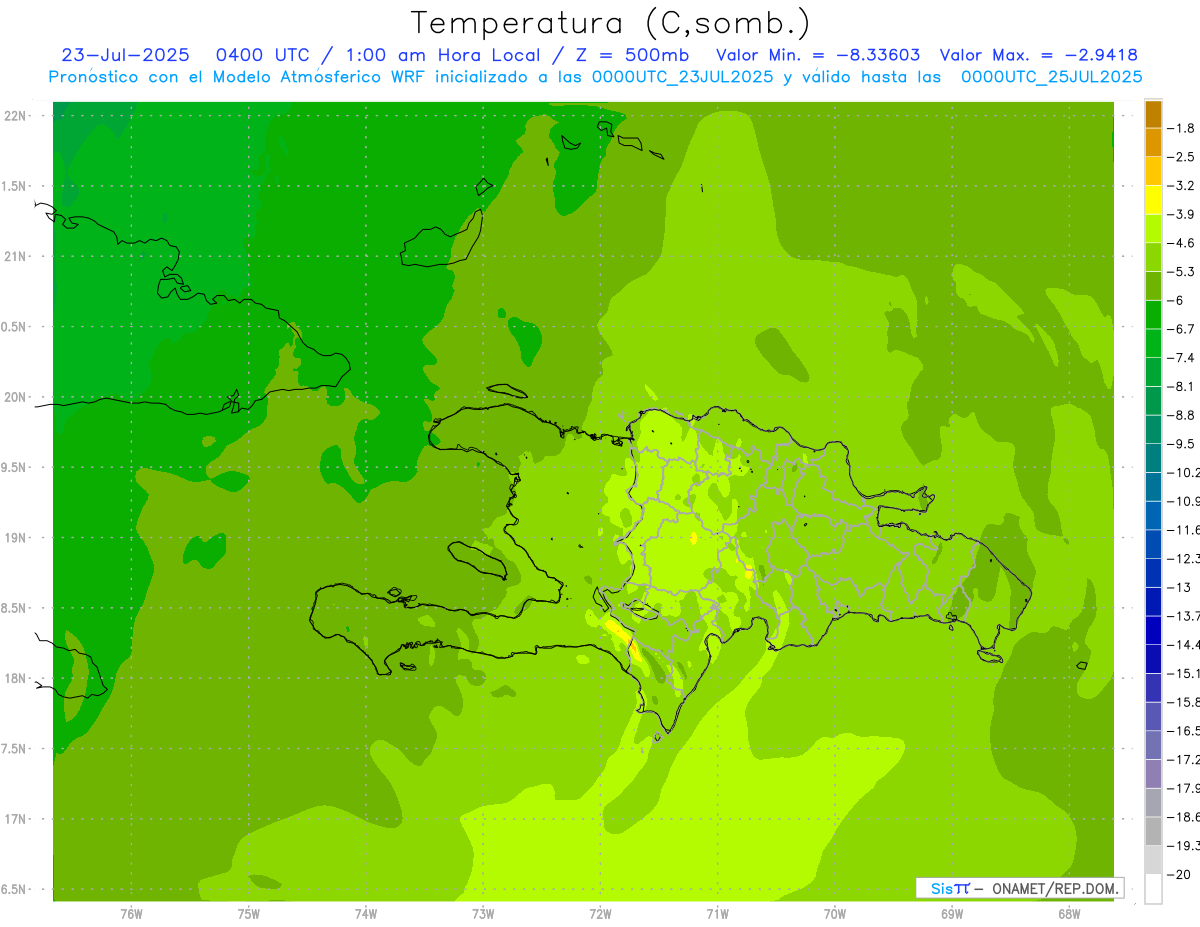Click the '-8.1' colorbar label
The width and height of the screenshot is (1200, 927).
click(1183, 386)
